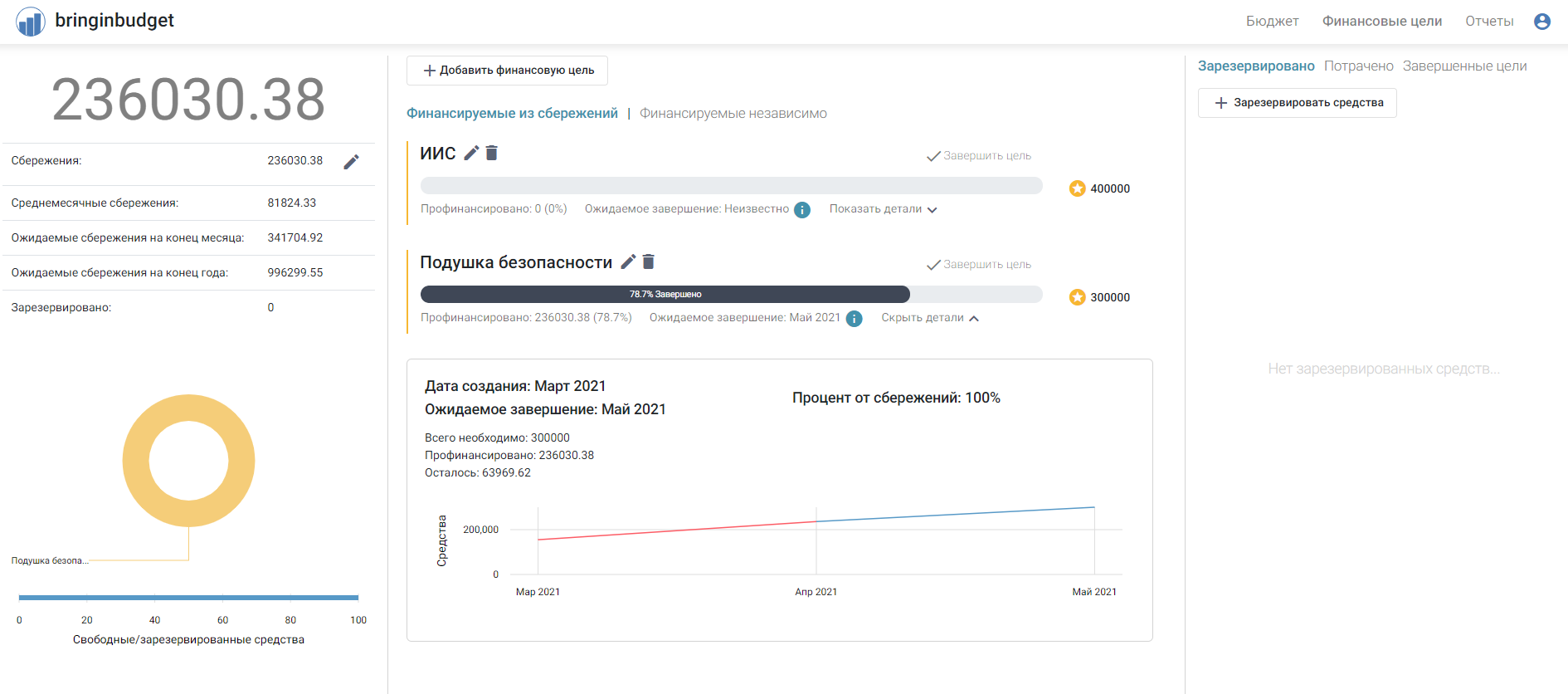The width and height of the screenshot is (1568, 694).
Task: Click Всего необходимо: 300000 text
Action: point(497,438)
